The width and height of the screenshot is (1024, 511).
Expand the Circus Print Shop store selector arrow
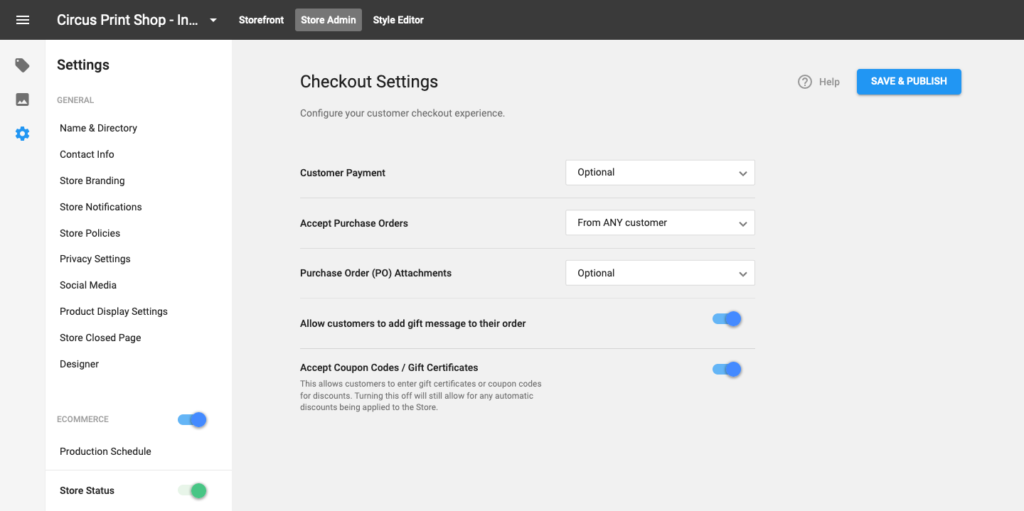coord(213,20)
